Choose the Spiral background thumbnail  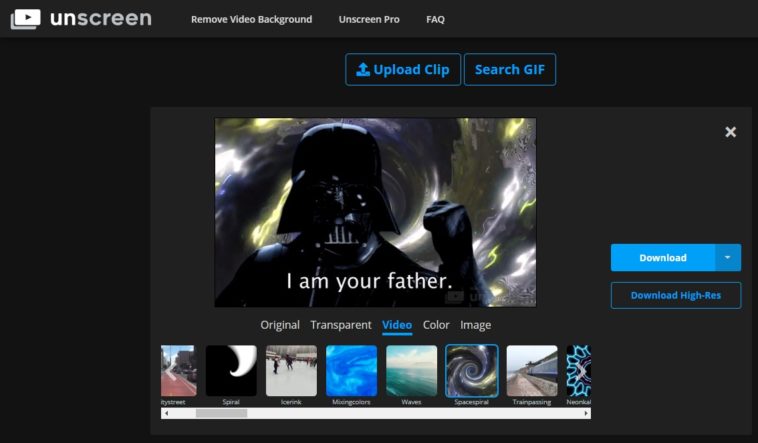pyautogui.click(x=231, y=371)
